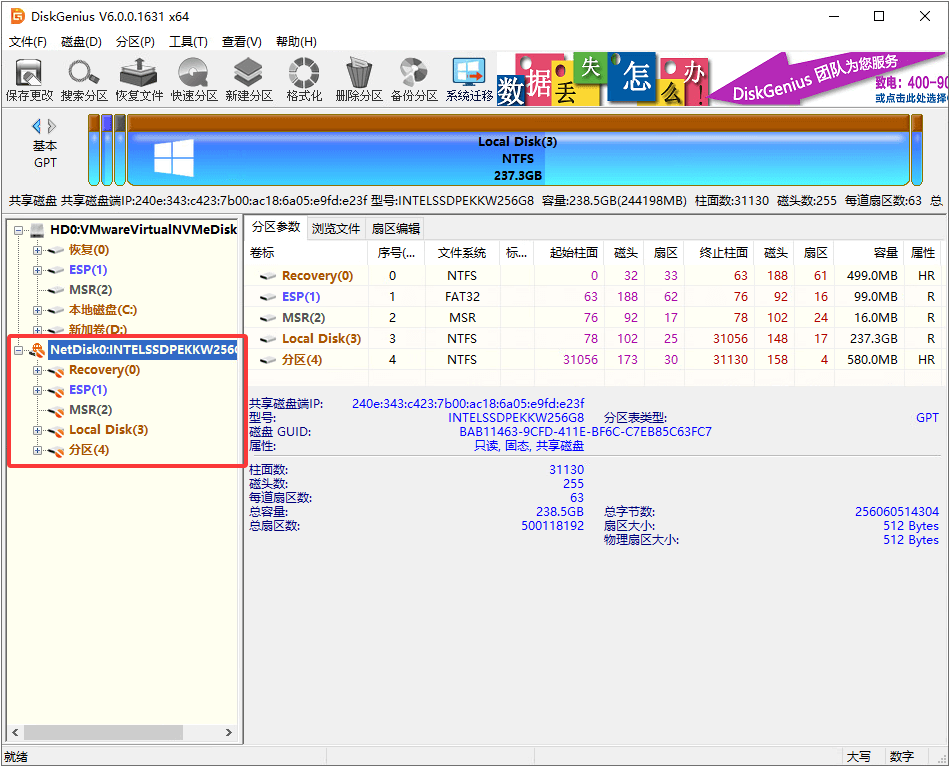The width and height of the screenshot is (950, 767).
Task: Click the NetDisk0 shared disk icon in tree
Action: pyautogui.click(x=38, y=350)
